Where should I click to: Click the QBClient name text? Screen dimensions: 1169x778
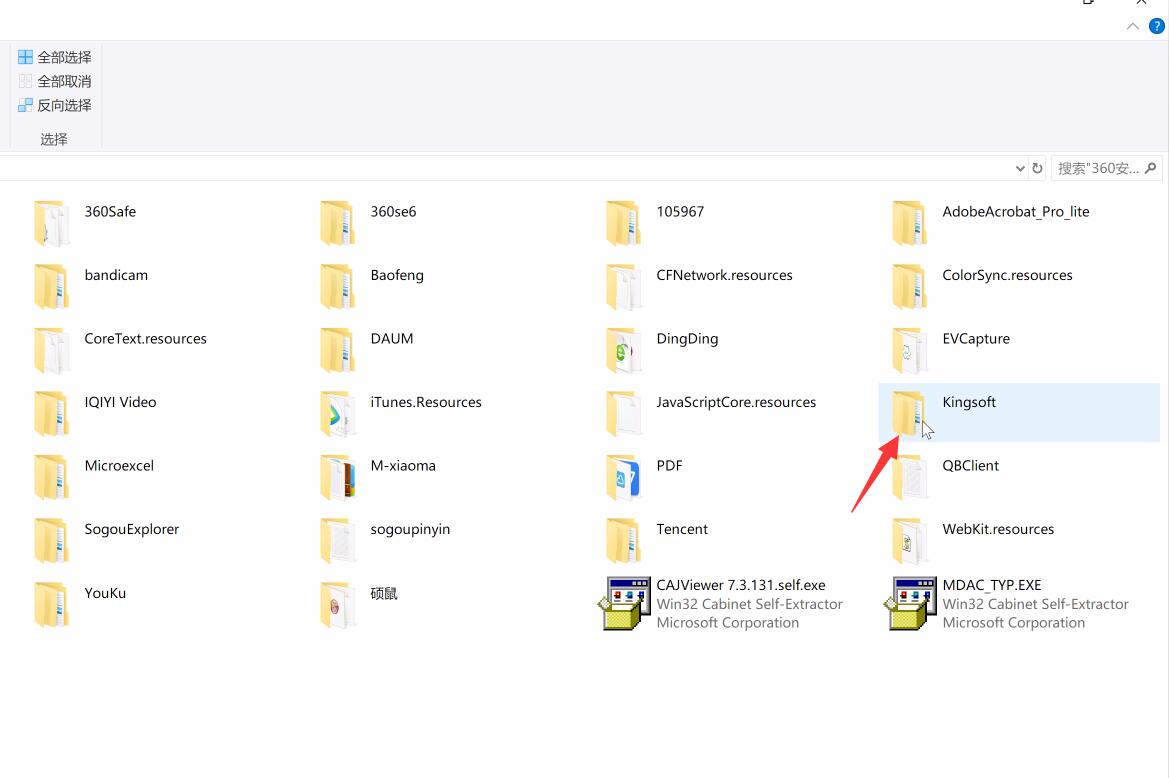[970, 466]
